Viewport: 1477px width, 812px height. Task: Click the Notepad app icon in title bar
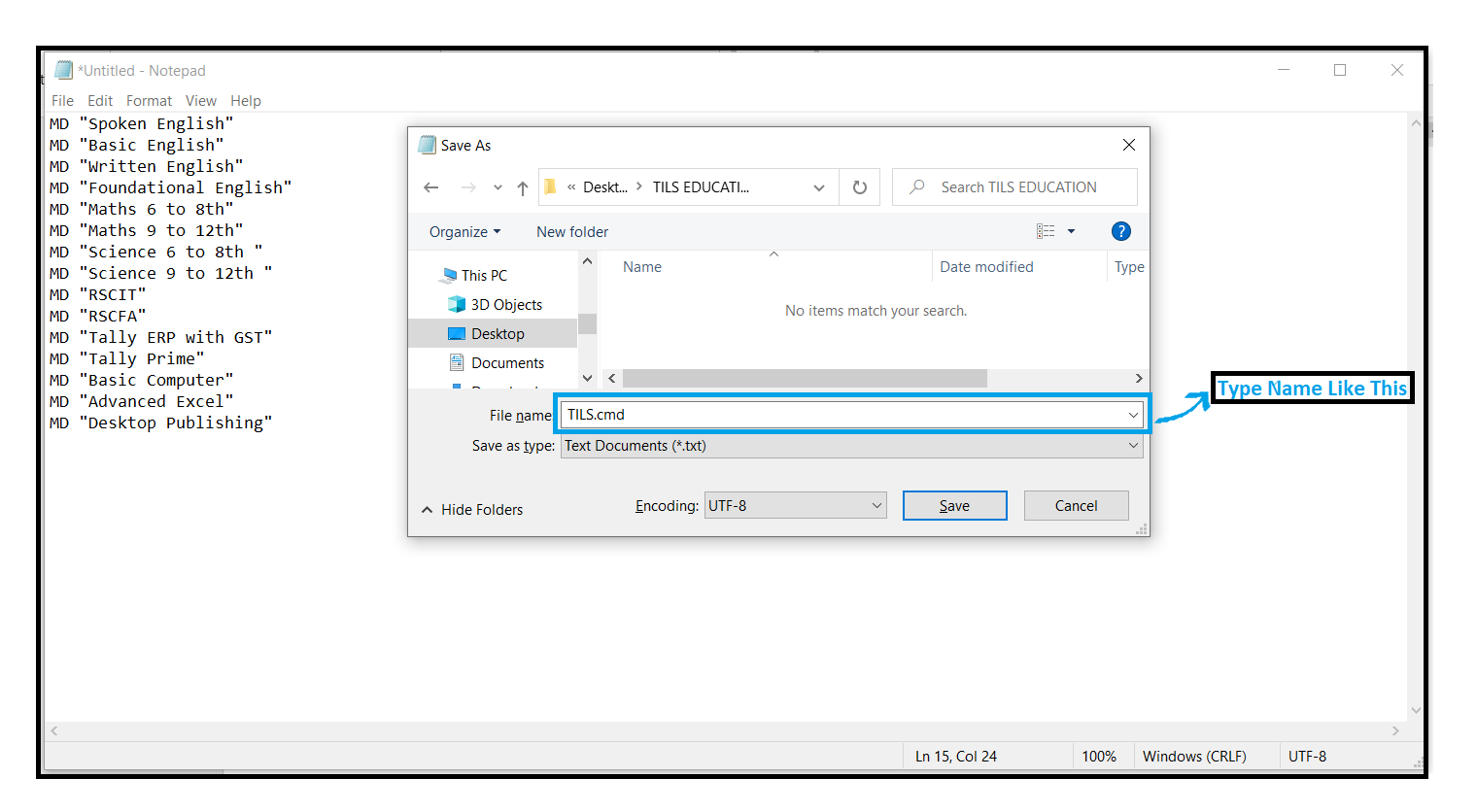[63, 70]
